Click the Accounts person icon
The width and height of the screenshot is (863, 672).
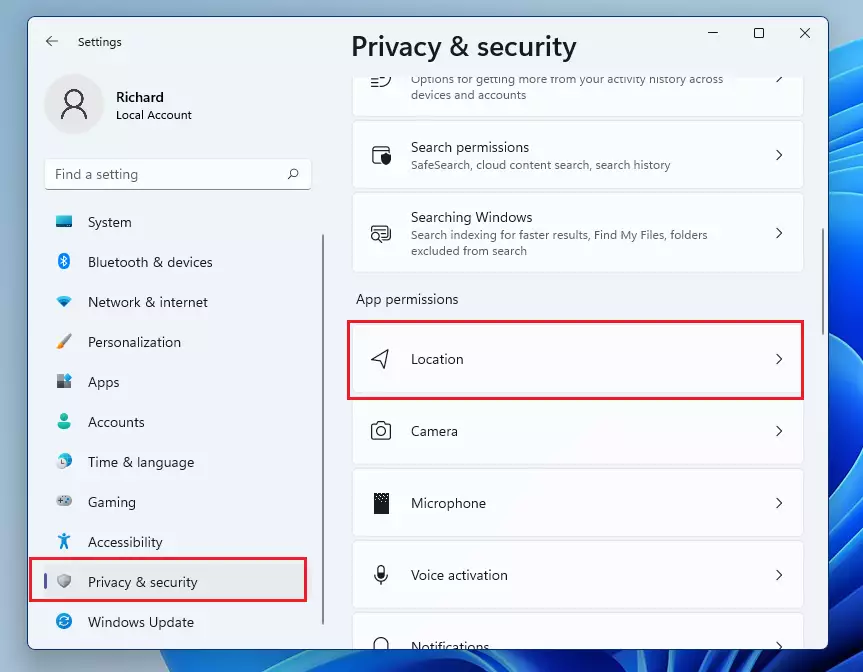64,422
